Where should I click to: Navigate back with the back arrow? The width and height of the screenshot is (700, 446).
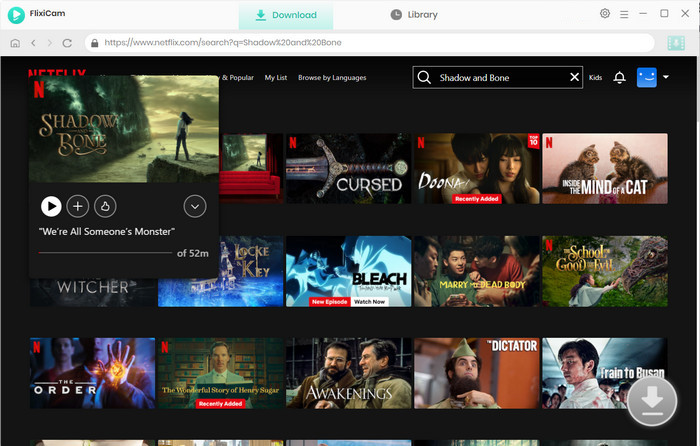(33, 43)
